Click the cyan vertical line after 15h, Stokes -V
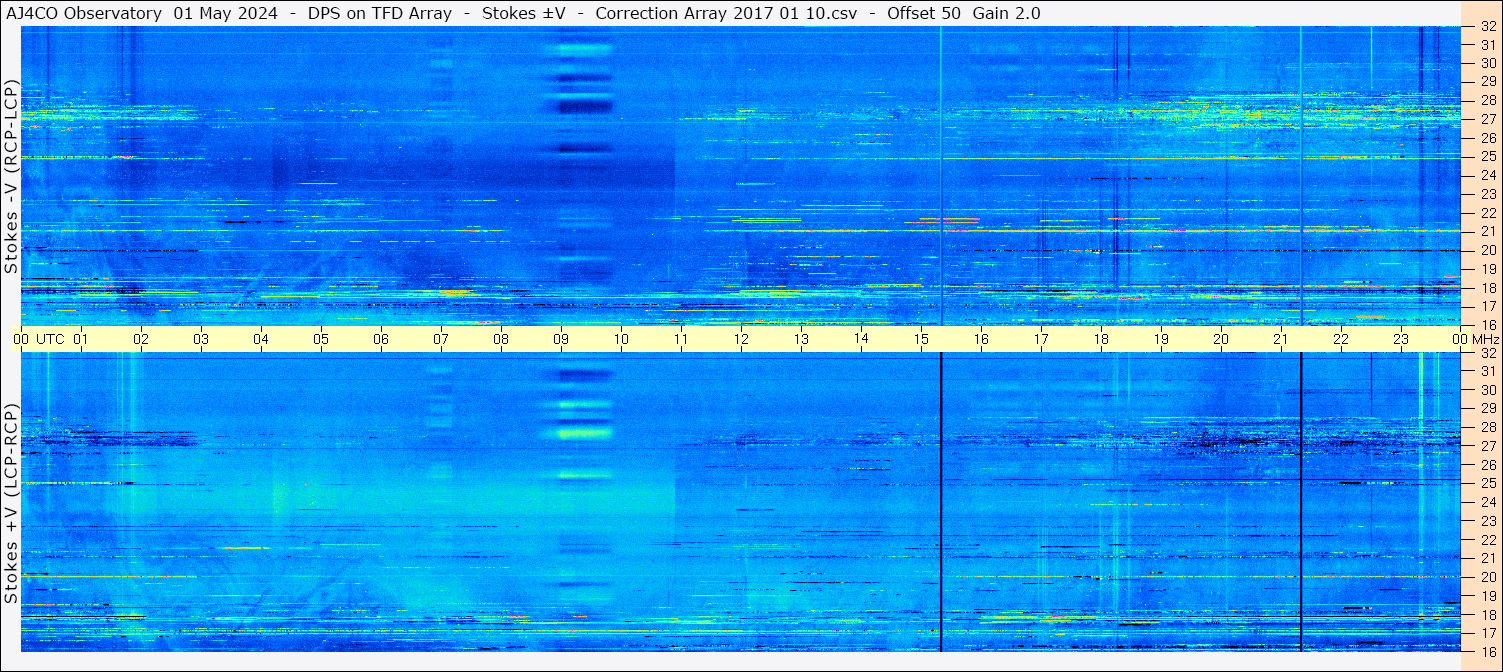The height and width of the screenshot is (672, 1503). click(941, 176)
